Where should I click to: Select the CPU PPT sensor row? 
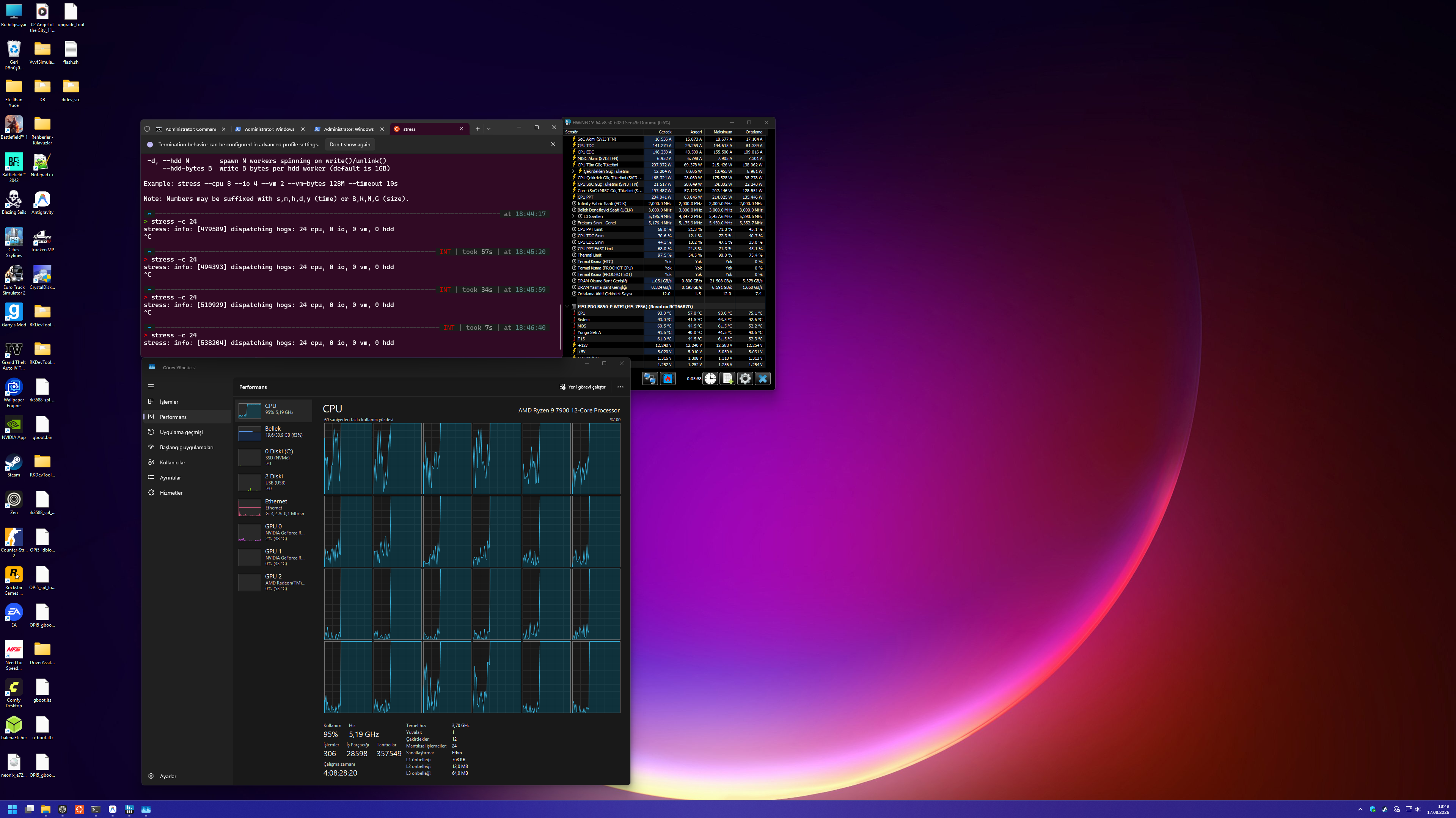click(x=665, y=197)
